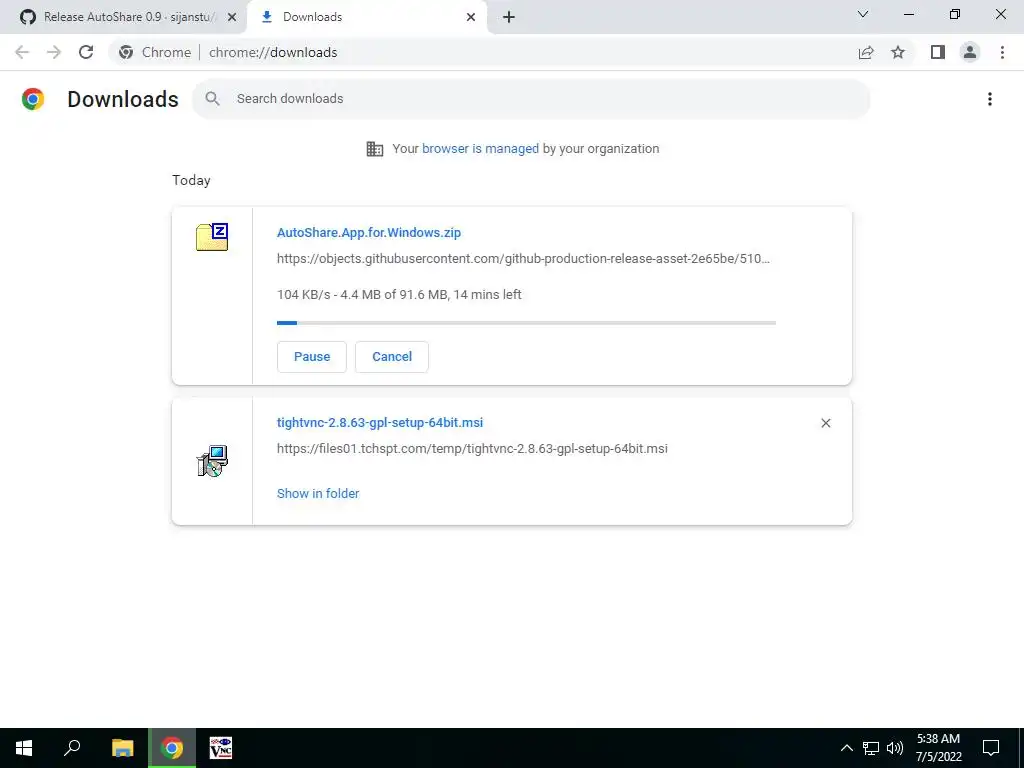
Task: Close the Downloads tab
Action: (x=471, y=18)
